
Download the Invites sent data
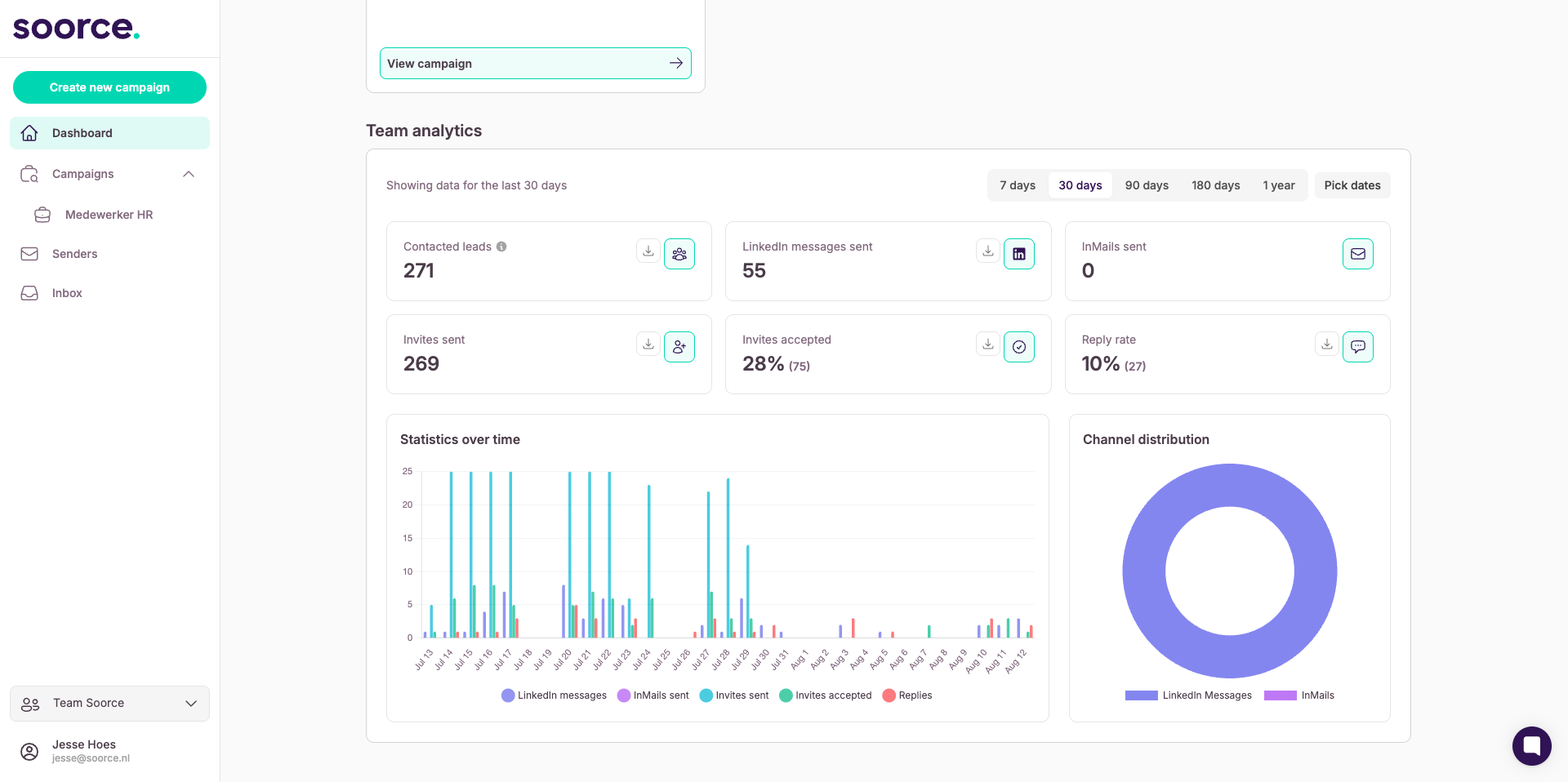click(x=648, y=344)
